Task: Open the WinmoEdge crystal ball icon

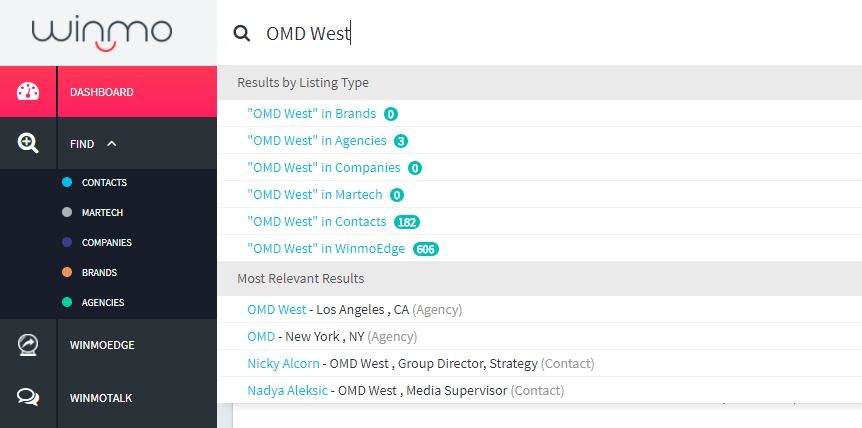Action: (28, 345)
